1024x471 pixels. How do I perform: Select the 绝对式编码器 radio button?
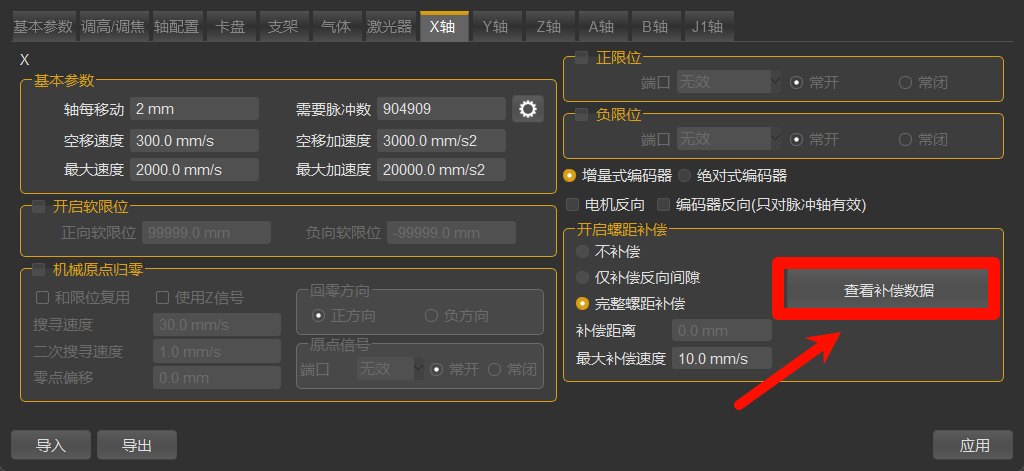pos(684,176)
